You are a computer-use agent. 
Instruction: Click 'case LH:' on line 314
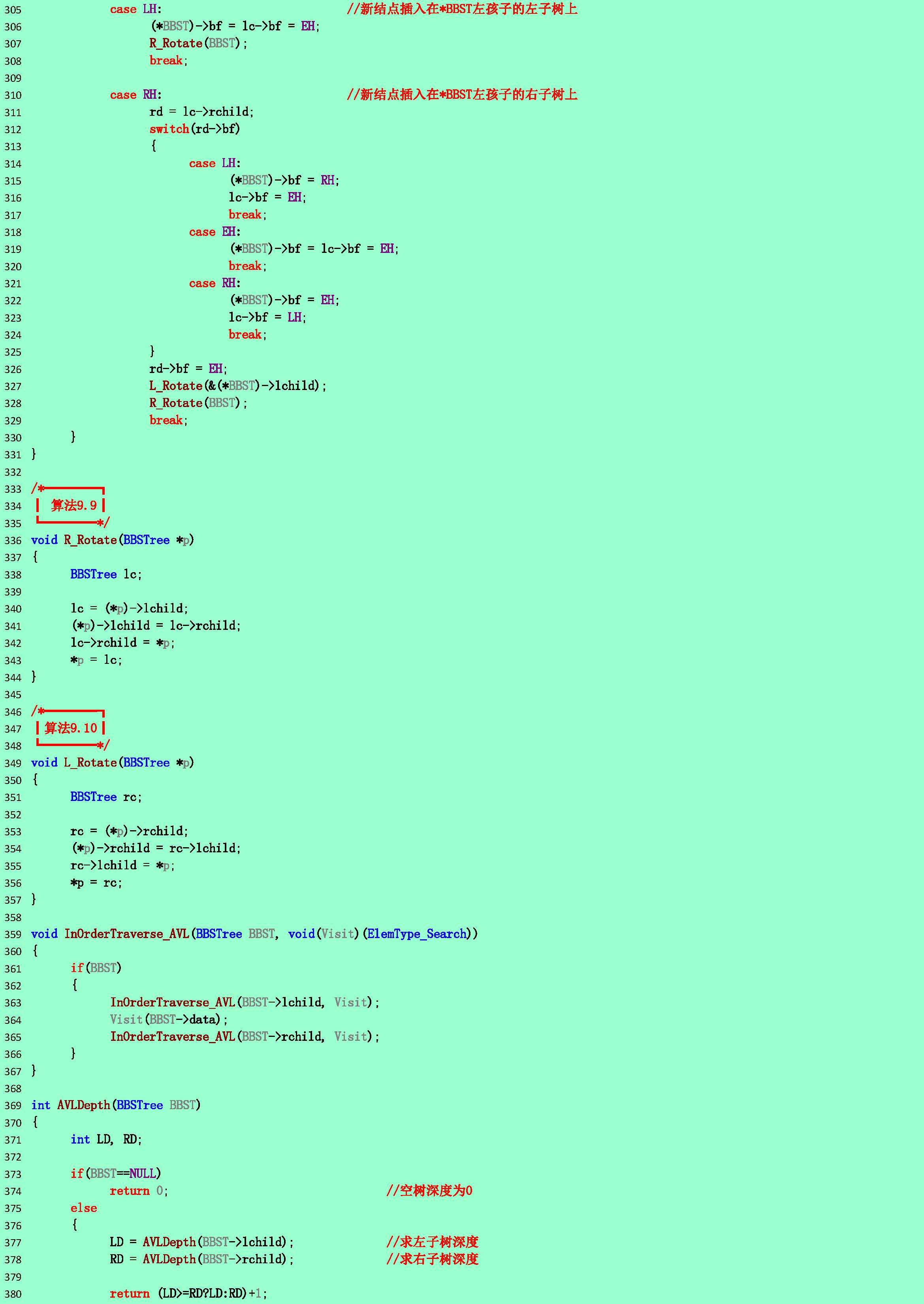(x=215, y=163)
